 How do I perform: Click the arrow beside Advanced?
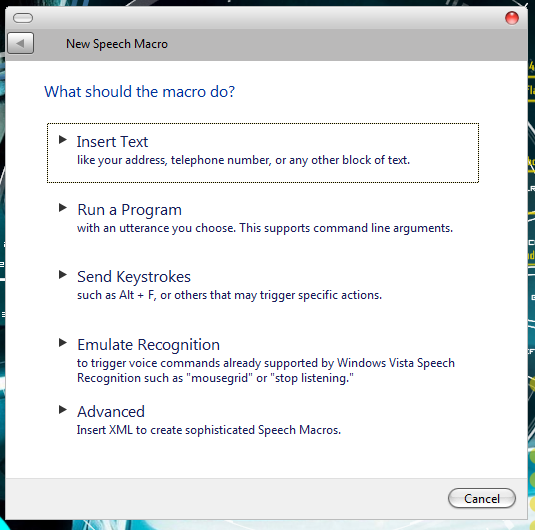[63, 410]
